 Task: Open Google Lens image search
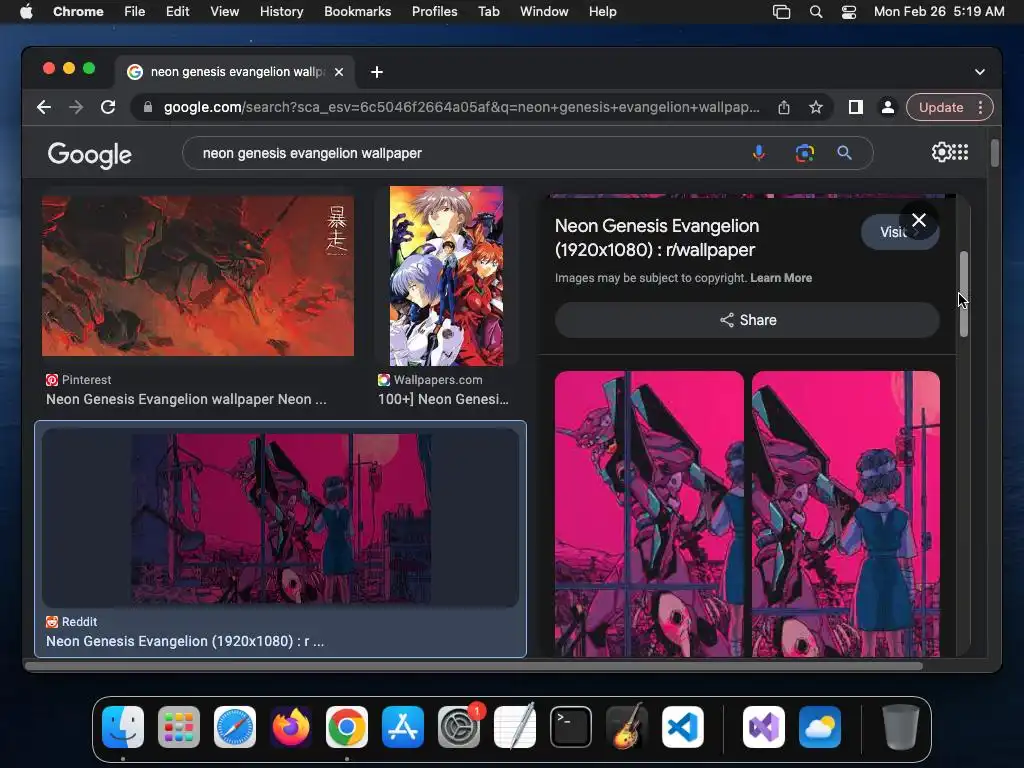point(805,153)
